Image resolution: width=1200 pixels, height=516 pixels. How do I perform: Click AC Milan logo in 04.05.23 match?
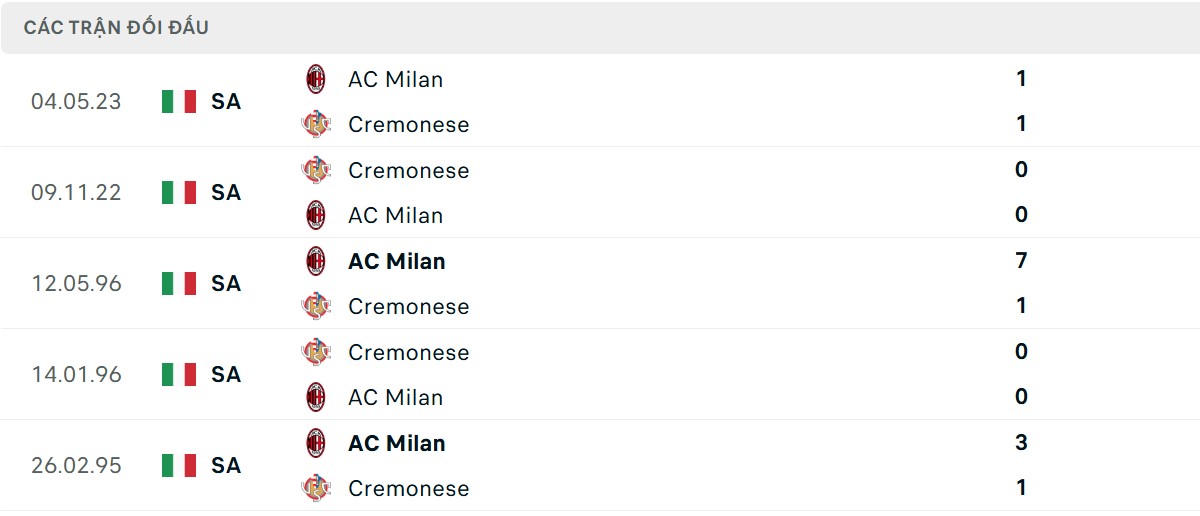click(x=316, y=79)
